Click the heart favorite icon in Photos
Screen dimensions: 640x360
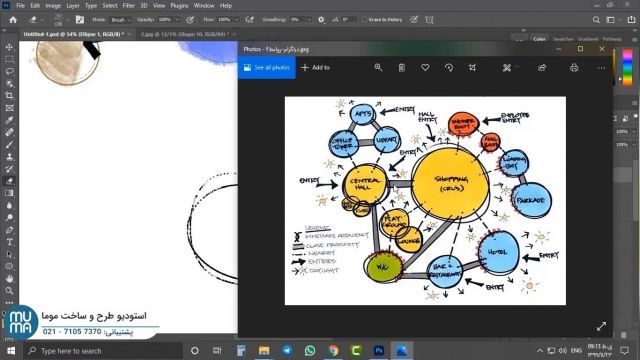coord(425,68)
